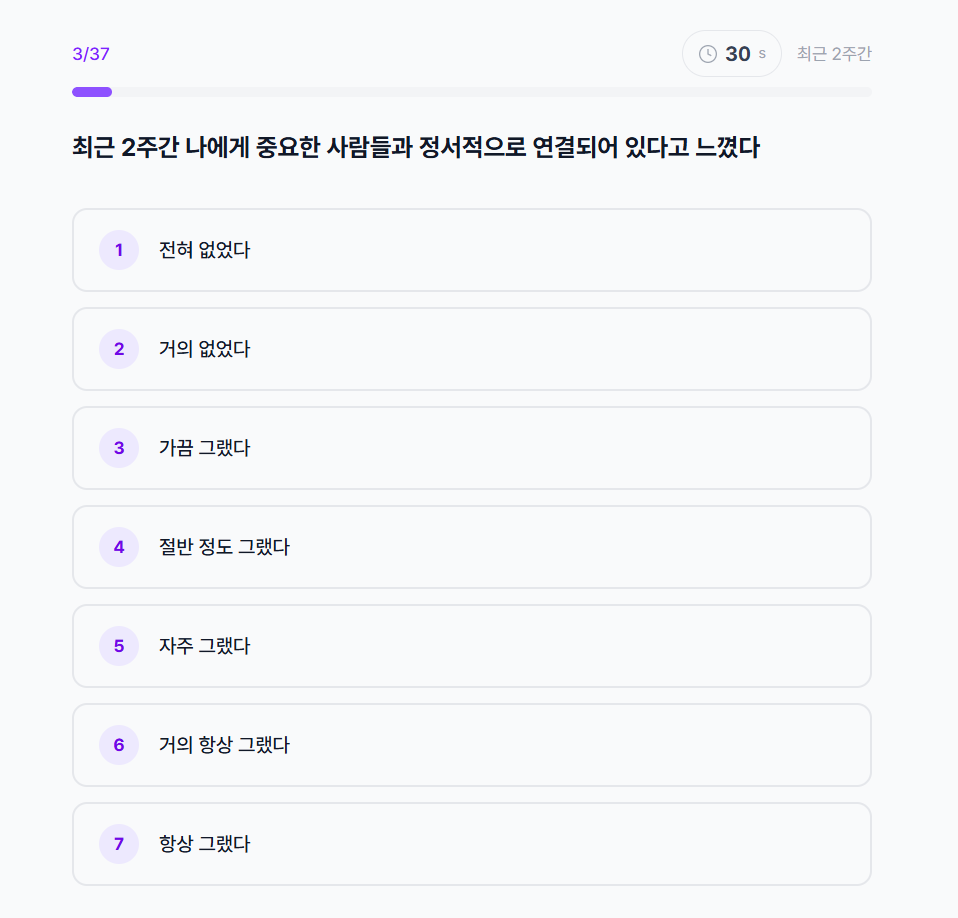Image resolution: width=958 pixels, height=918 pixels.
Task: Select the answer '거의 항상 그랬다'
Action: tap(471, 745)
